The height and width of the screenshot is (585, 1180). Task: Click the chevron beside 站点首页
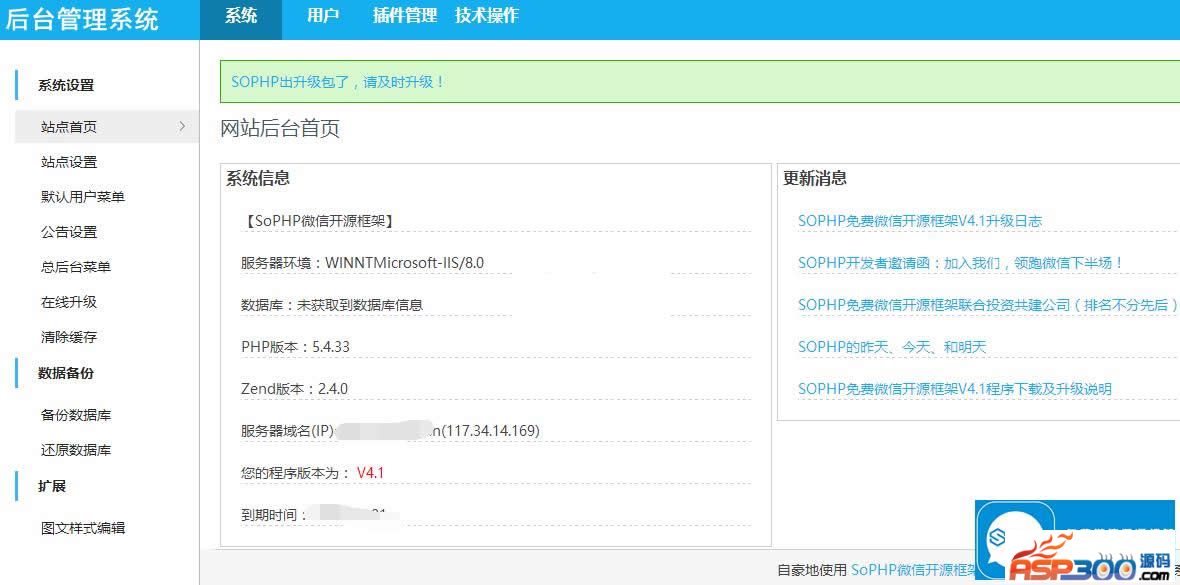182,126
